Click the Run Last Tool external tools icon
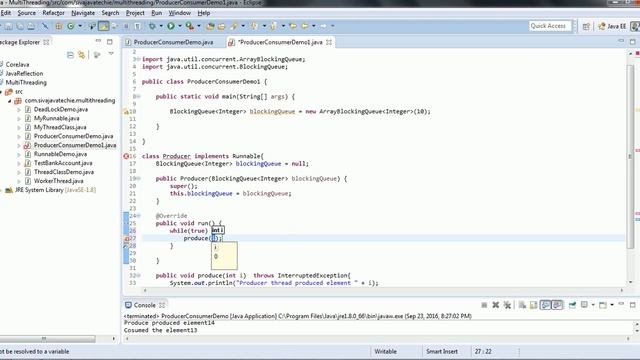Image resolution: width=640 pixels, height=360 pixels. 190,26
